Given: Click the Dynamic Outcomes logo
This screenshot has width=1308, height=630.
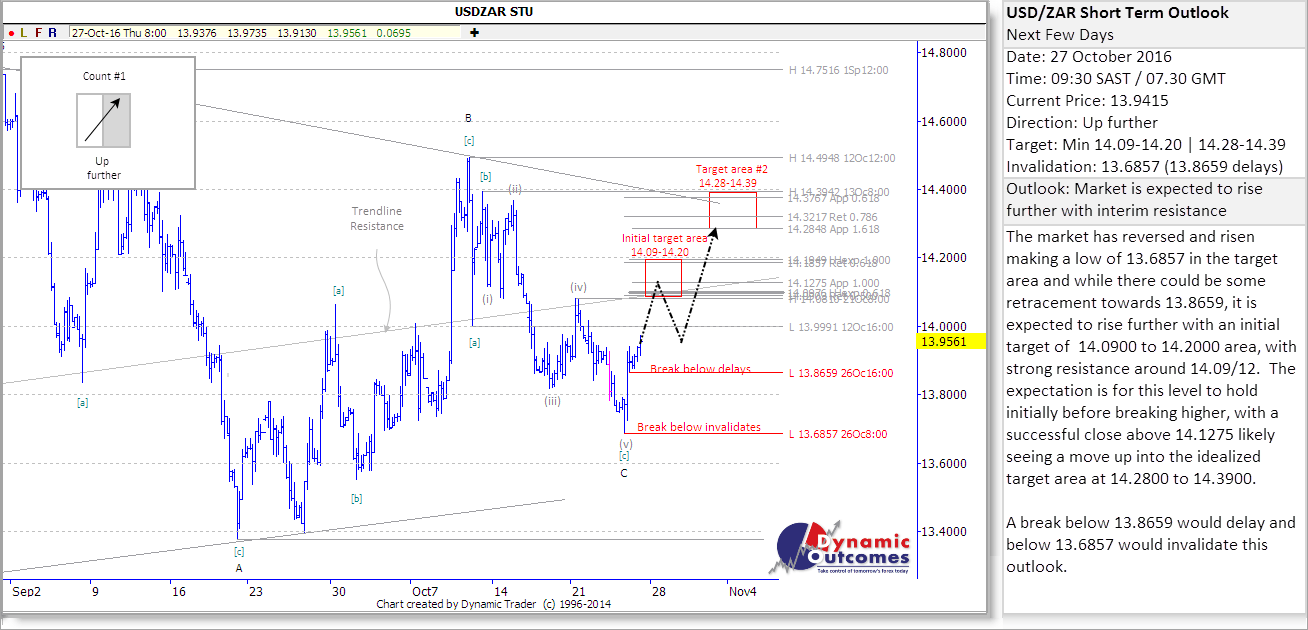Looking at the screenshot, I should click(846, 549).
